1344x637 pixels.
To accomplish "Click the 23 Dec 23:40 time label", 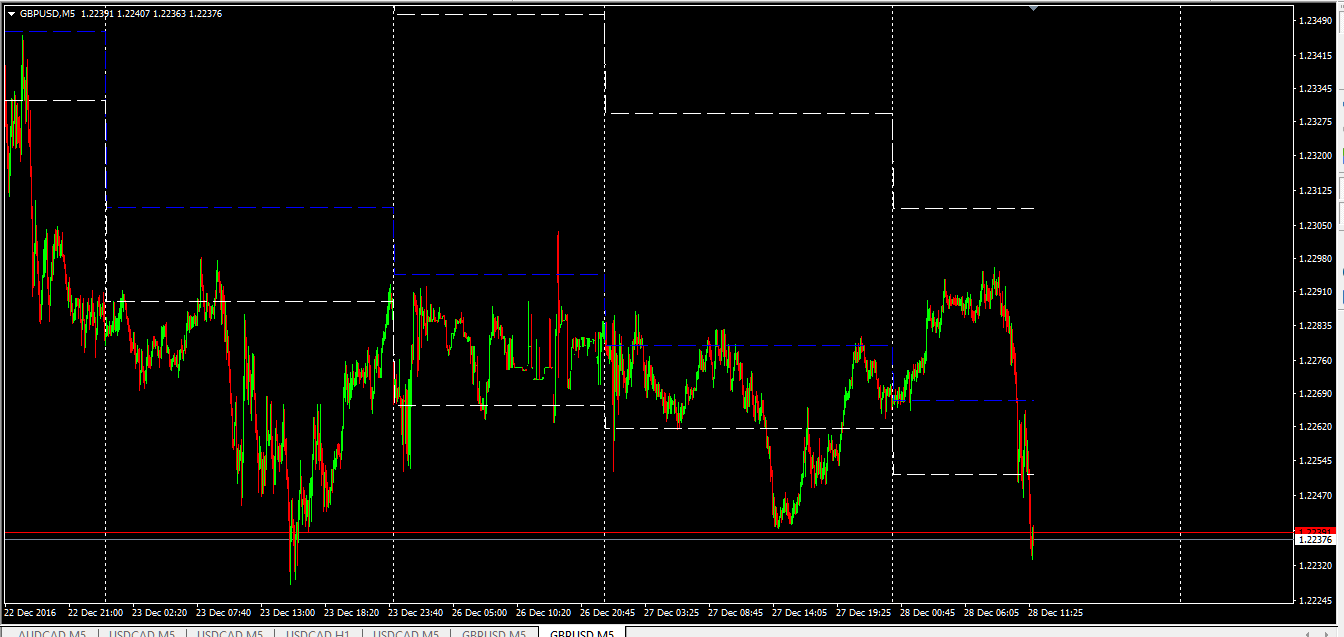I will (416, 612).
